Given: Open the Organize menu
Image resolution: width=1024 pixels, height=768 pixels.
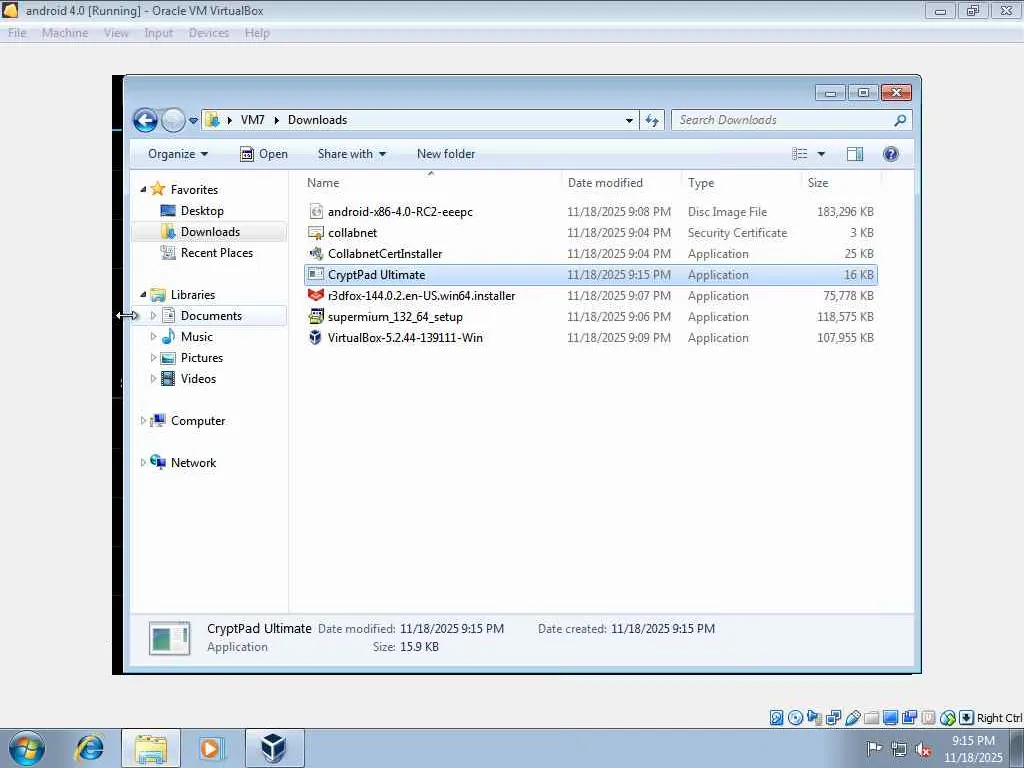Looking at the screenshot, I should coord(178,154).
